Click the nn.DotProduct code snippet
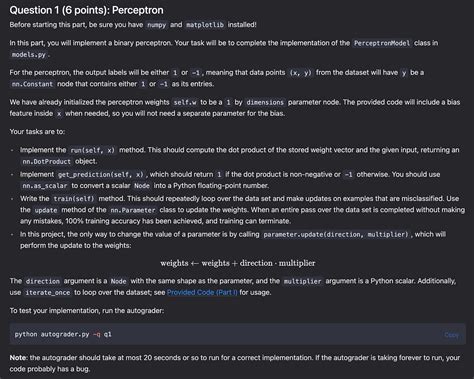This screenshot has height=379, width=474. [46, 162]
